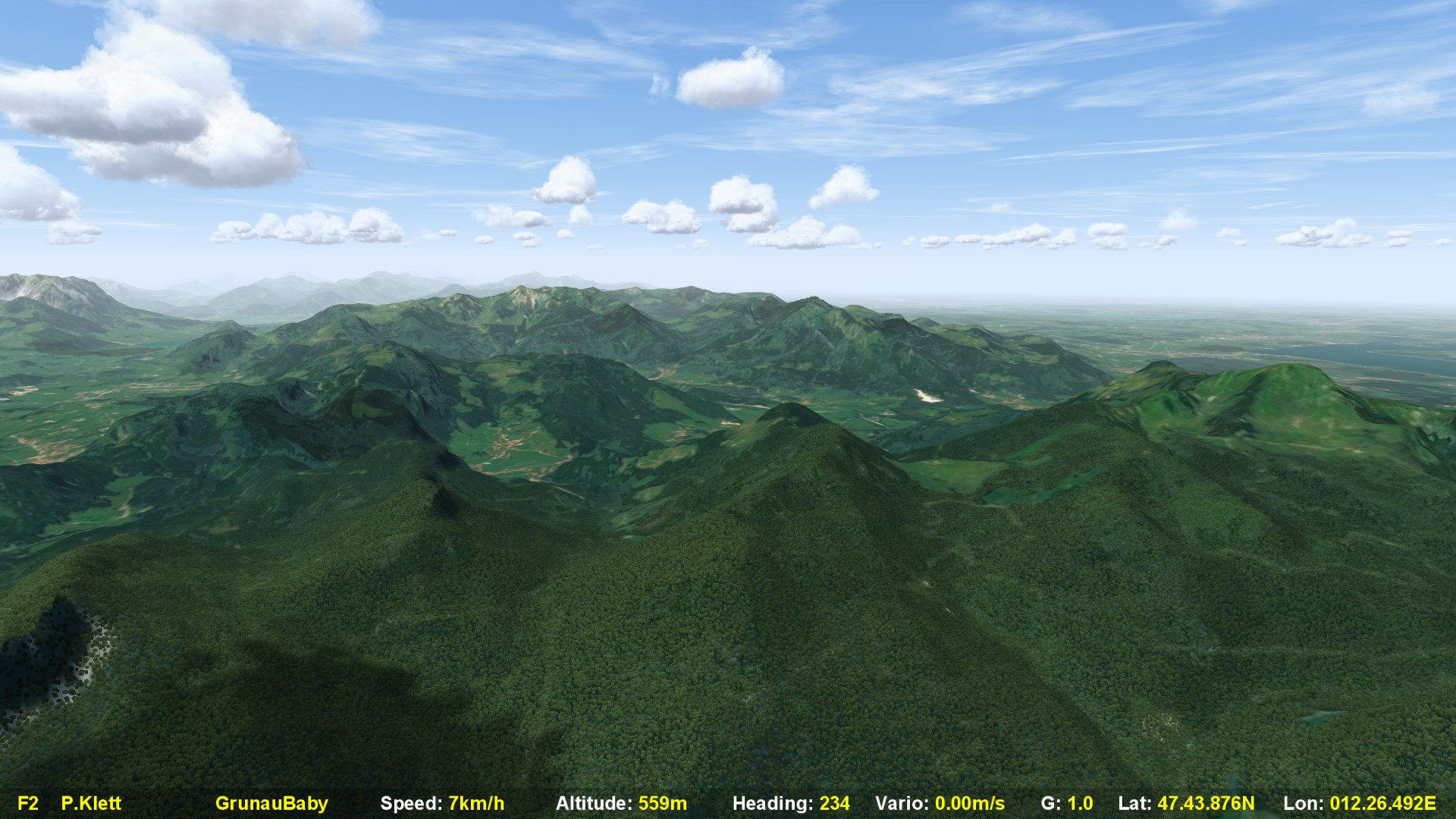Select the pilot name P.Klett
Viewport: 1456px width, 819px height.
click(x=91, y=804)
